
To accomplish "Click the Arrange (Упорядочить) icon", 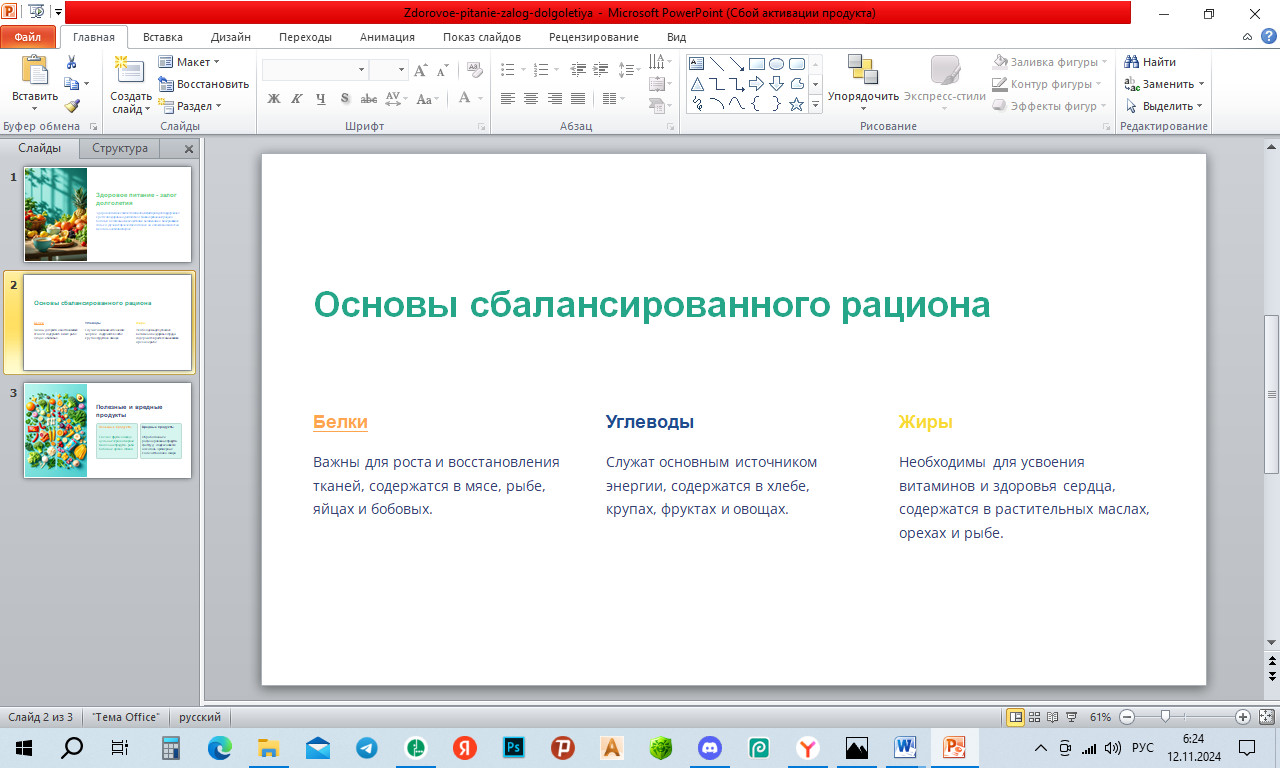I will (x=863, y=70).
